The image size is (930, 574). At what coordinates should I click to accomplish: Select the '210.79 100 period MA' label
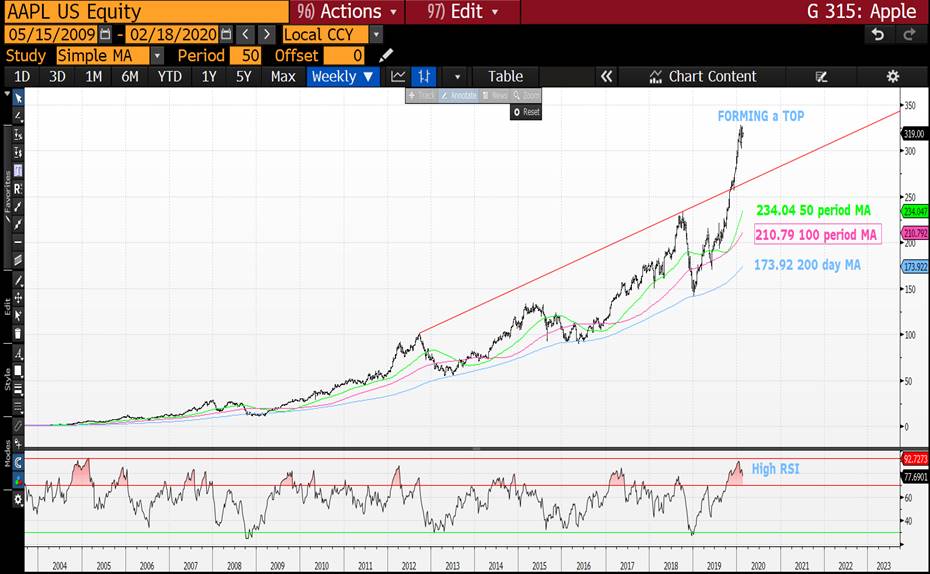817,234
